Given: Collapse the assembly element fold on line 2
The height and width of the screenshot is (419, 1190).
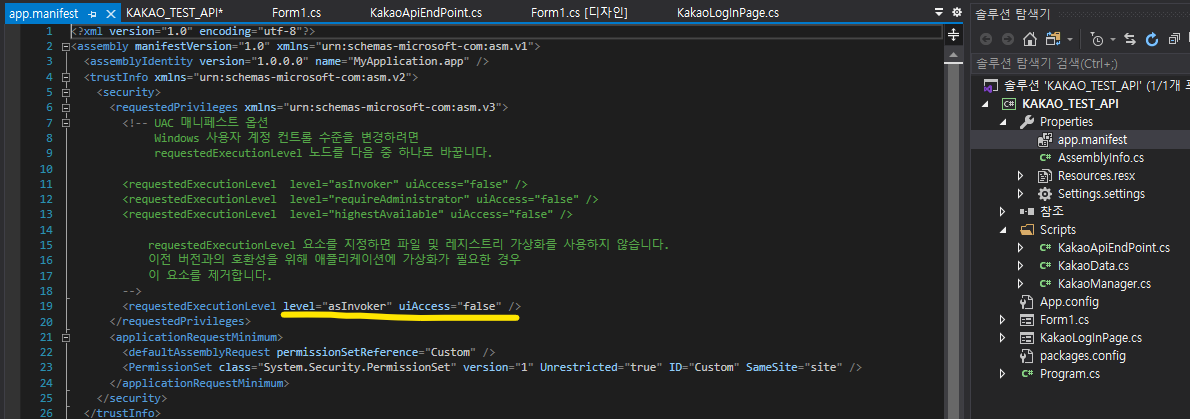Looking at the screenshot, I should point(66,46).
